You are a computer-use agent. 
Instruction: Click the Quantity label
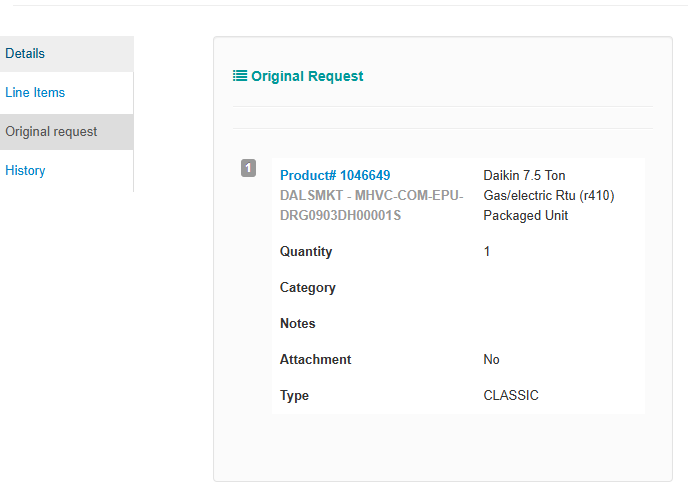click(306, 252)
